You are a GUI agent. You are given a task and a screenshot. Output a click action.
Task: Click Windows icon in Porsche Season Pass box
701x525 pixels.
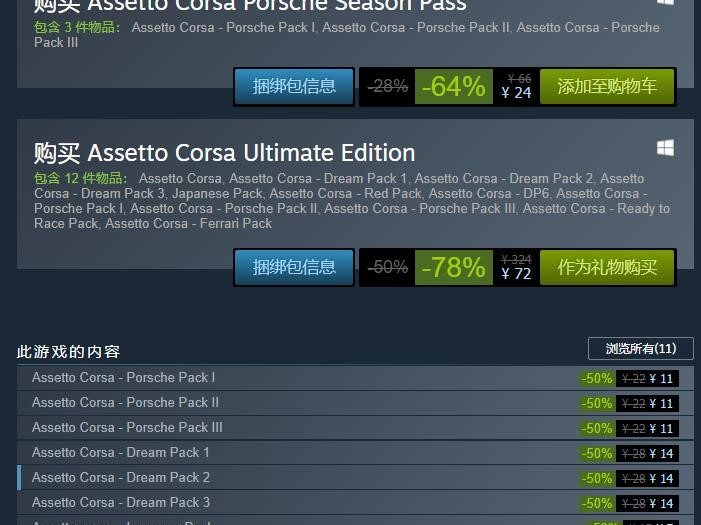[x=665, y=2]
